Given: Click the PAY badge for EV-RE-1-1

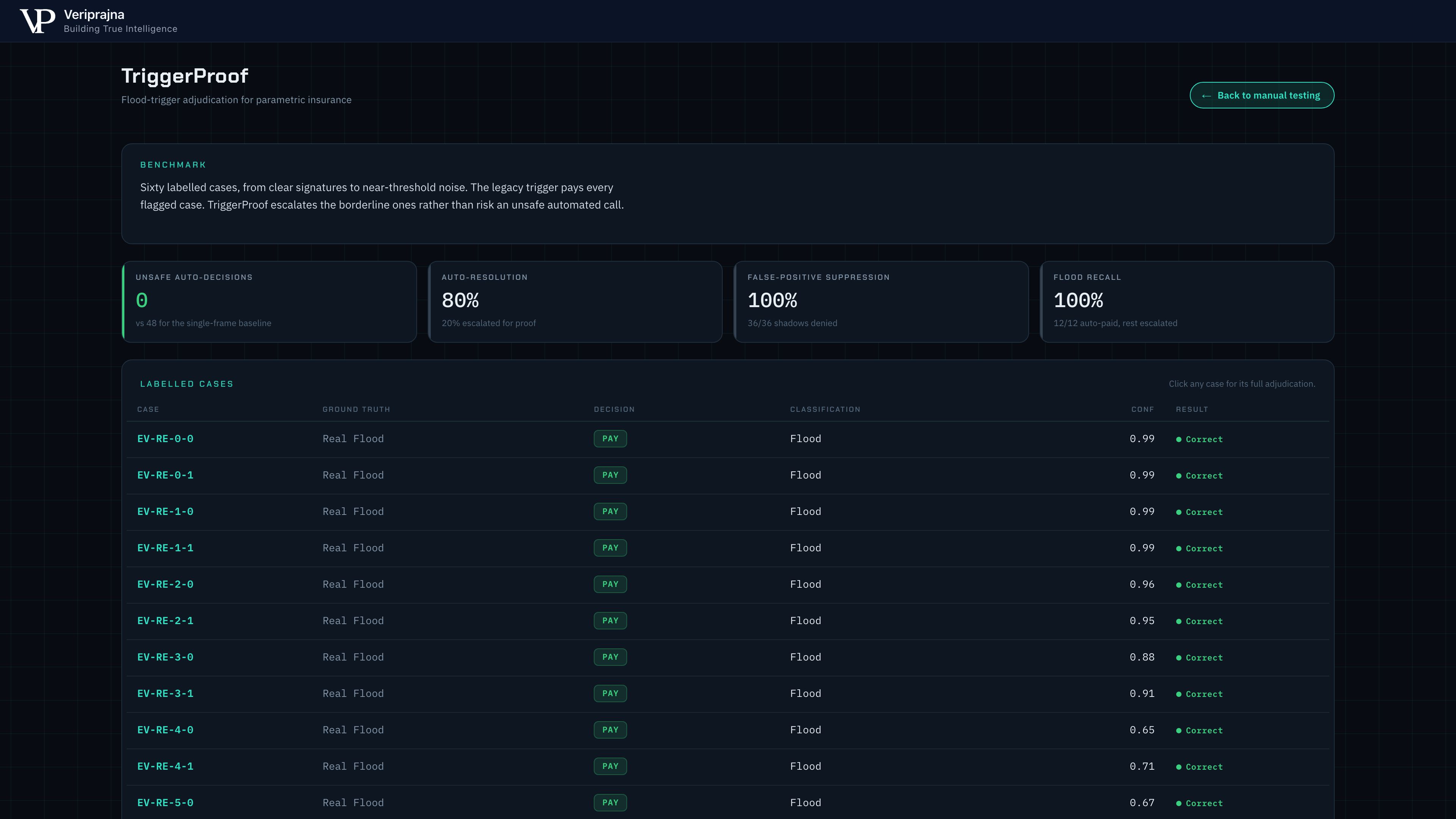Looking at the screenshot, I should tap(610, 548).
